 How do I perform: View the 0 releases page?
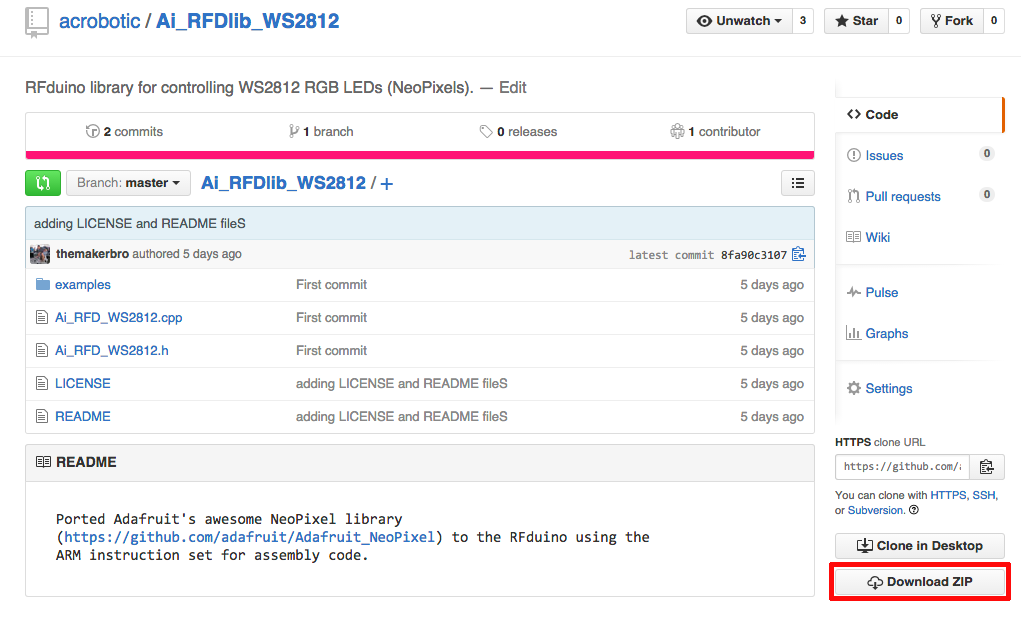(518, 131)
